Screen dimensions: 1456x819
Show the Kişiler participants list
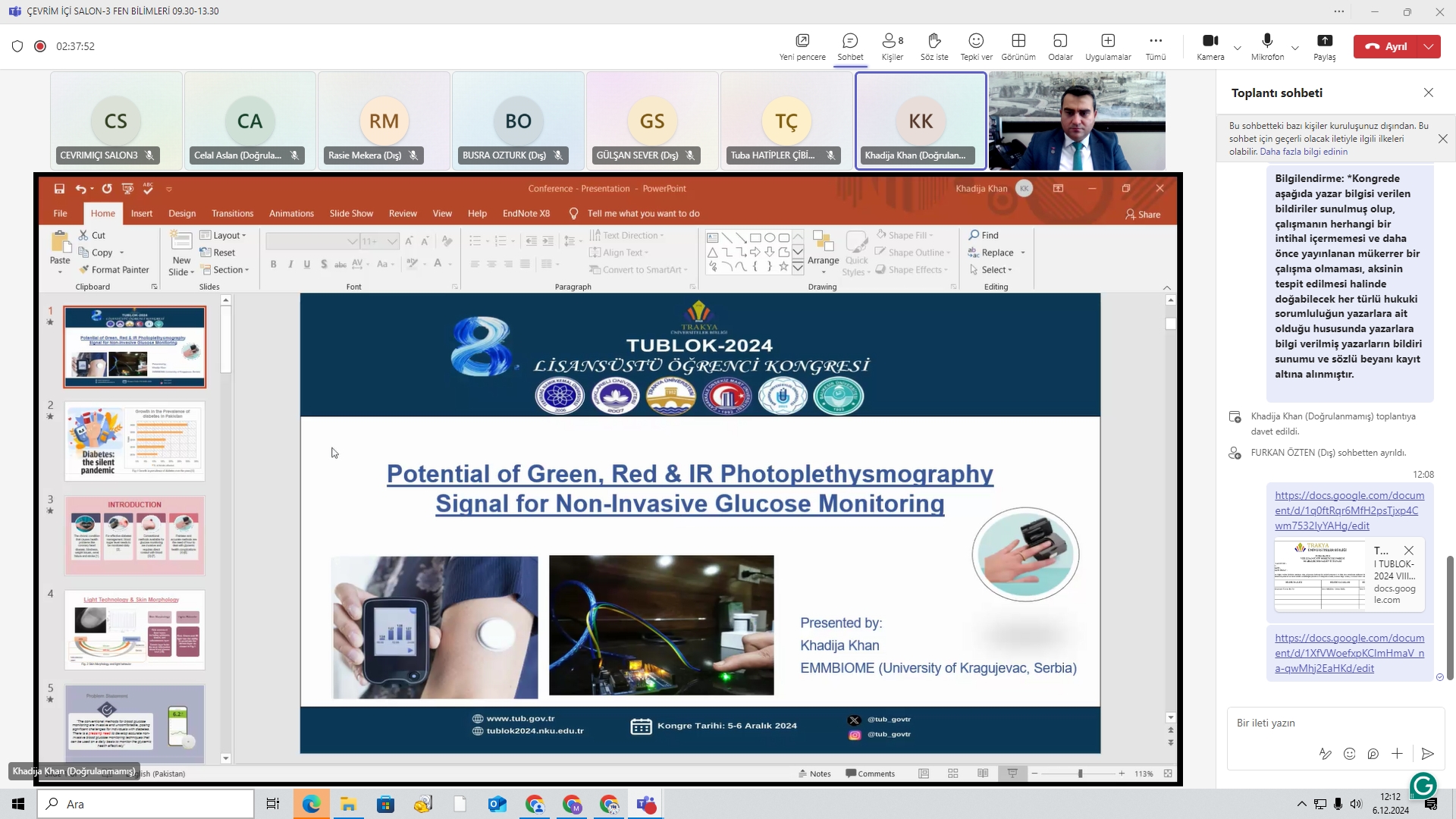click(x=893, y=46)
